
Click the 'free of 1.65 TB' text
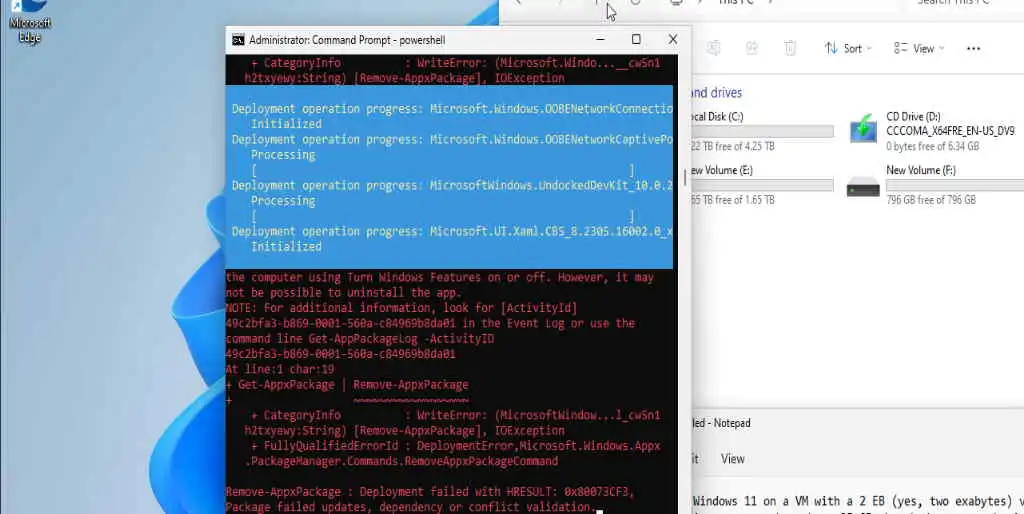click(743, 200)
